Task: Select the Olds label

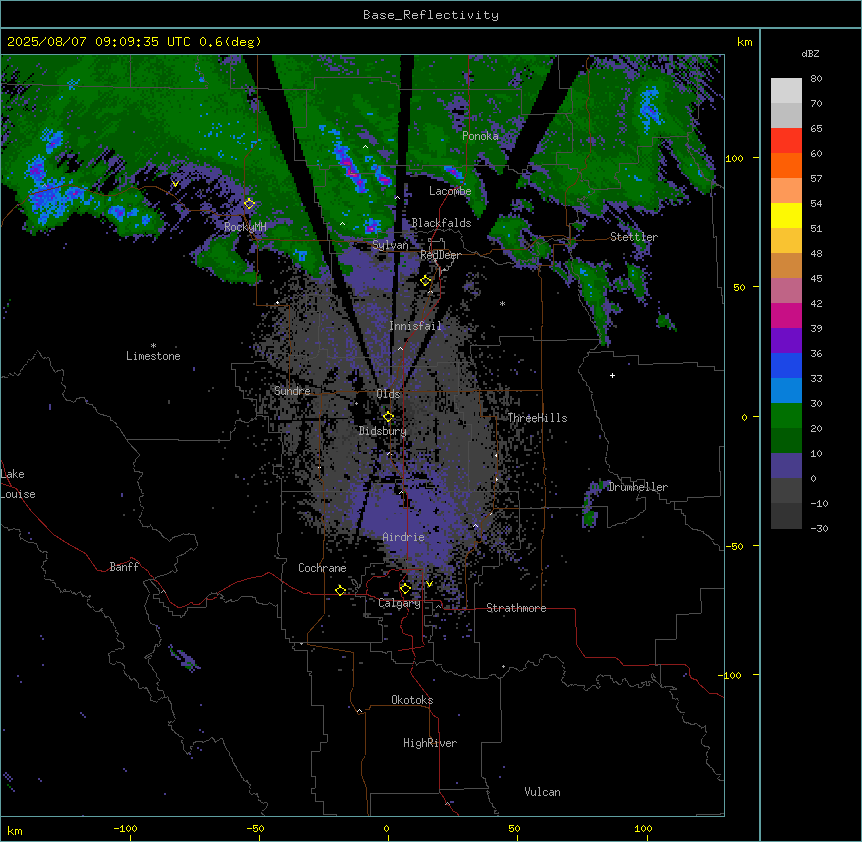Action: [x=388, y=394]
